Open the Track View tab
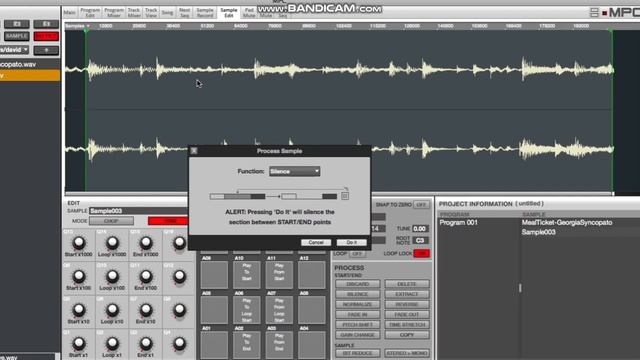This screenshot has height=360, width=640. click(x=151, y=13)
